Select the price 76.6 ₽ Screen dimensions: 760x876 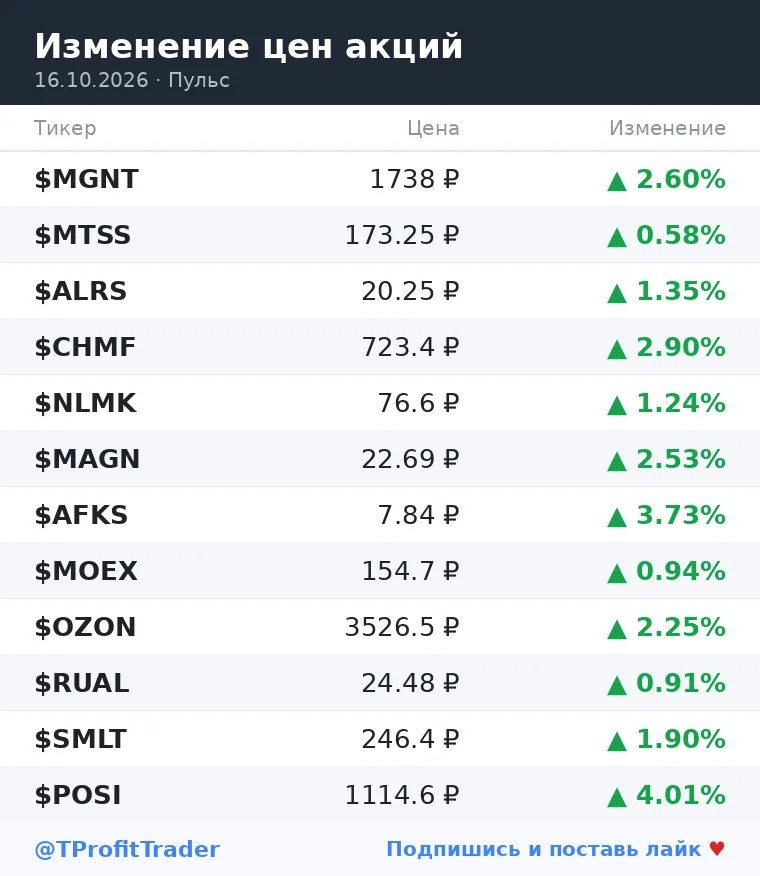point(419,403)
